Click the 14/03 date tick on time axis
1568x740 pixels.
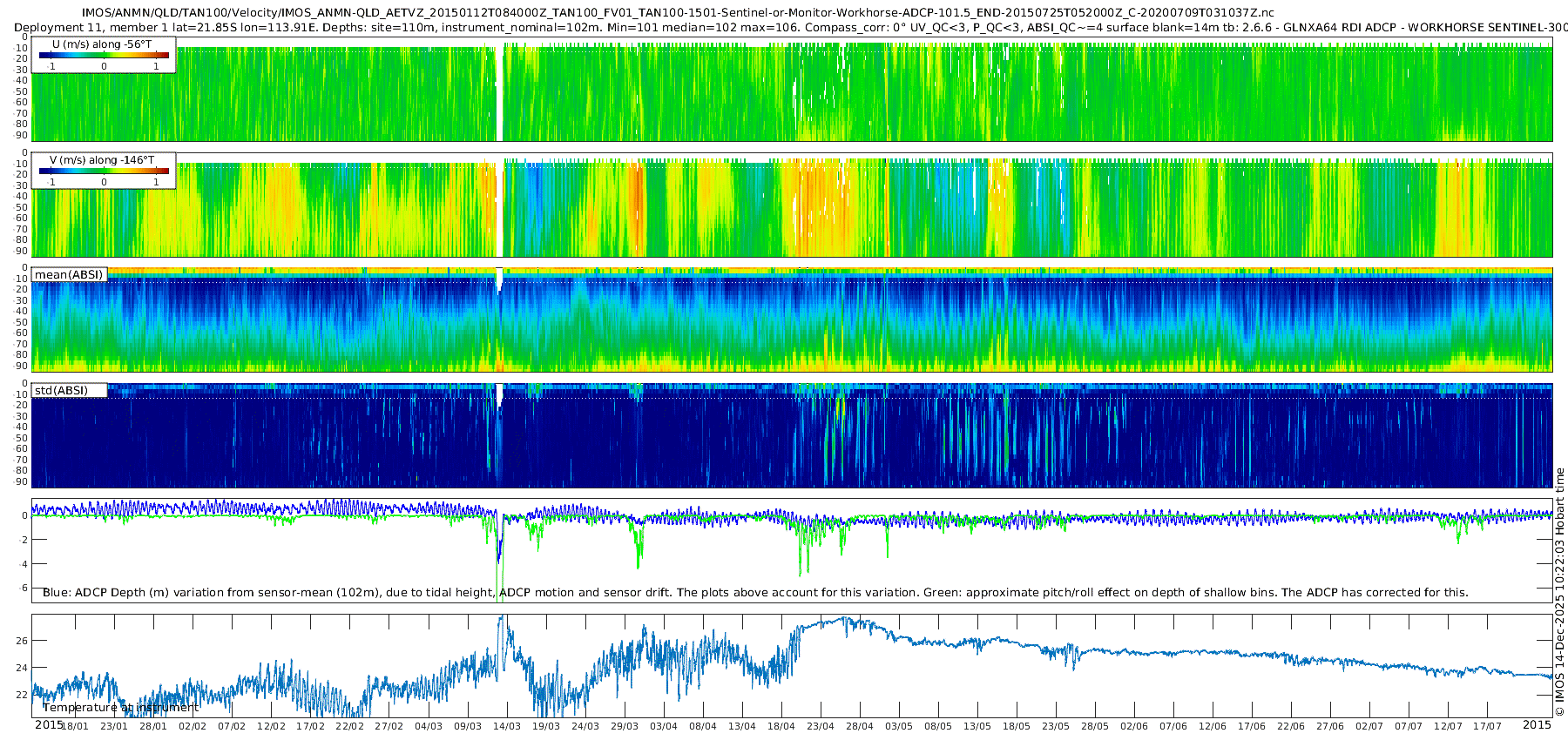pyautogui.click(x=507, y=726)
